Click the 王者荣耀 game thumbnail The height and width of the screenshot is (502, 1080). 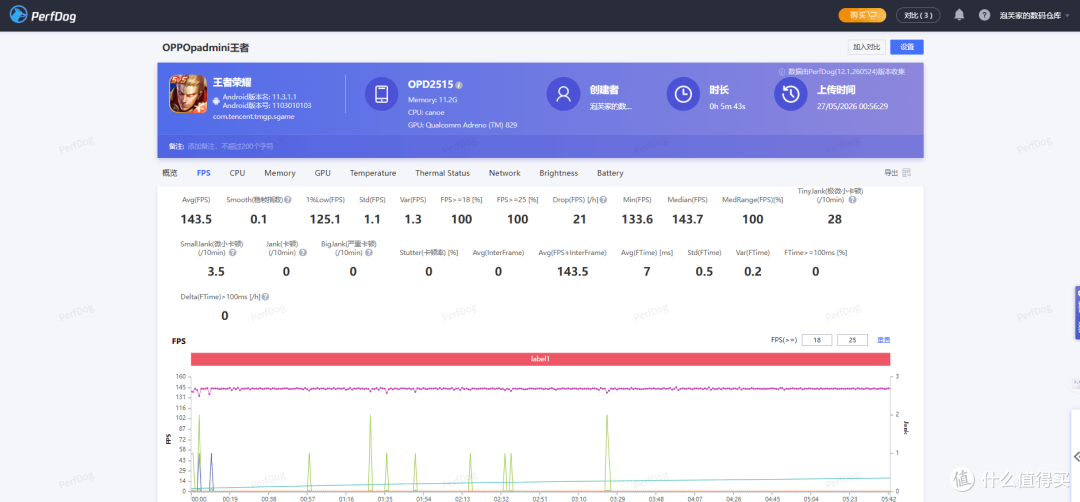[188, 94]
